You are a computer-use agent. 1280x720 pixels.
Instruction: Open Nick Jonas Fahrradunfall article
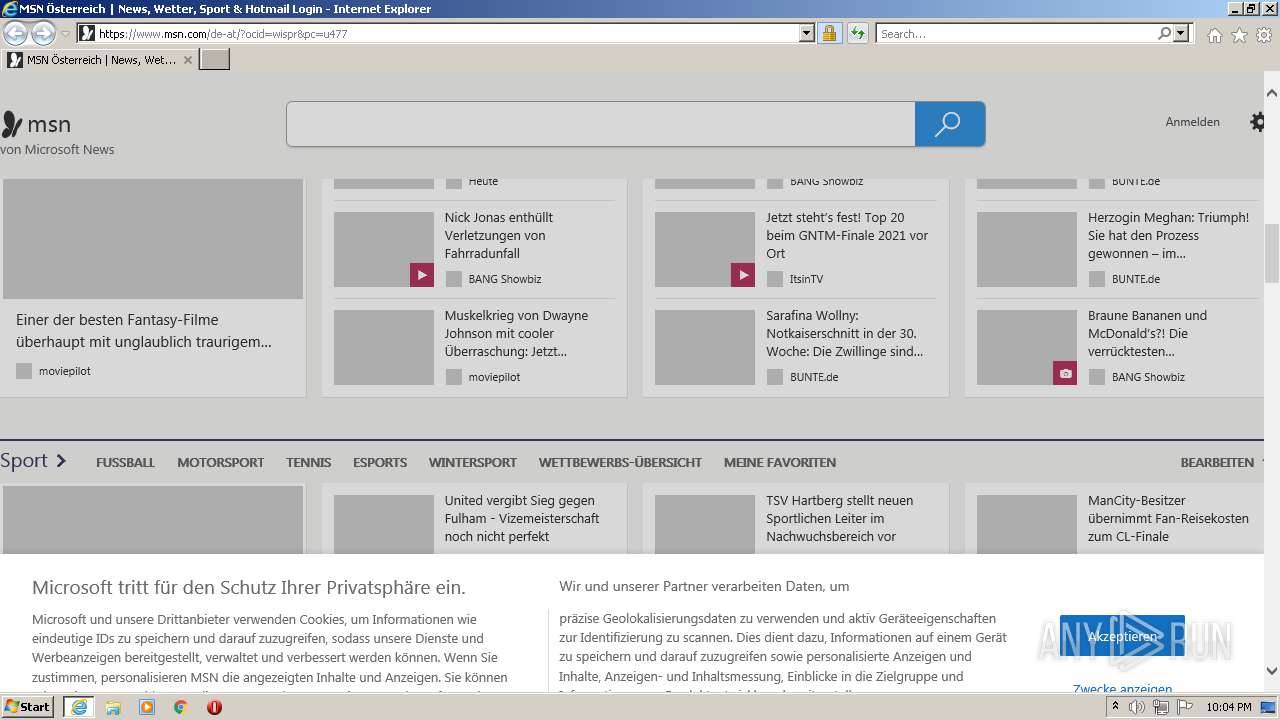click(499, 235)
